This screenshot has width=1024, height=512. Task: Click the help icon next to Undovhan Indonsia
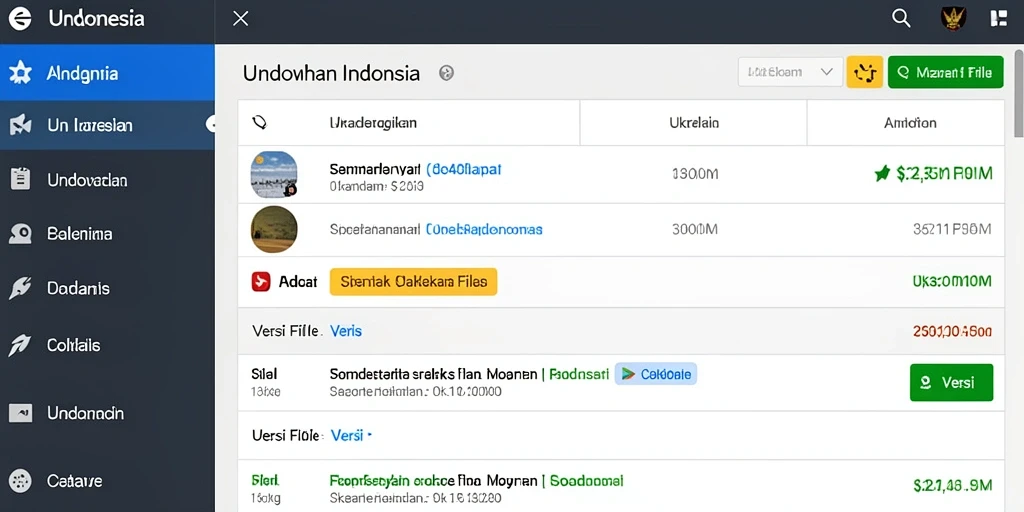coord(447,72)
